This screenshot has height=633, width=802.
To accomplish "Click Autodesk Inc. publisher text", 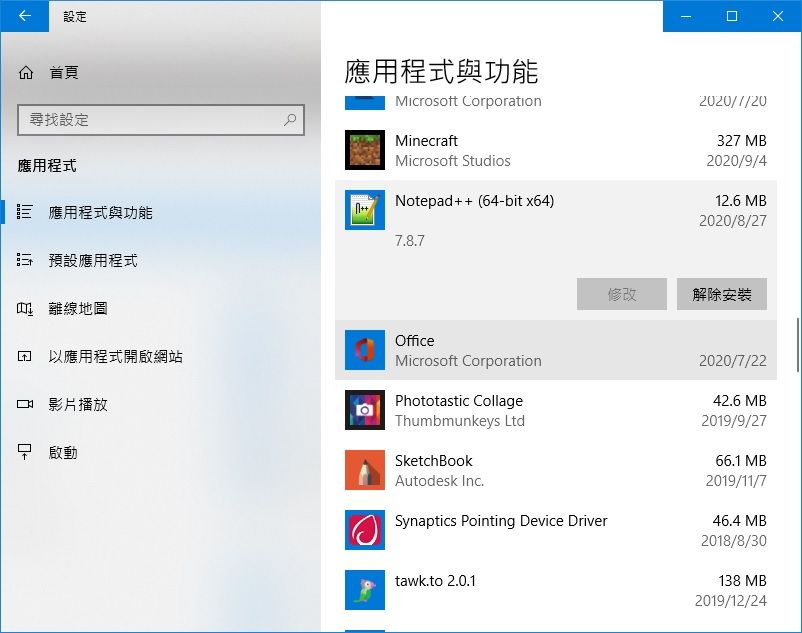I will tap(439, 481).
